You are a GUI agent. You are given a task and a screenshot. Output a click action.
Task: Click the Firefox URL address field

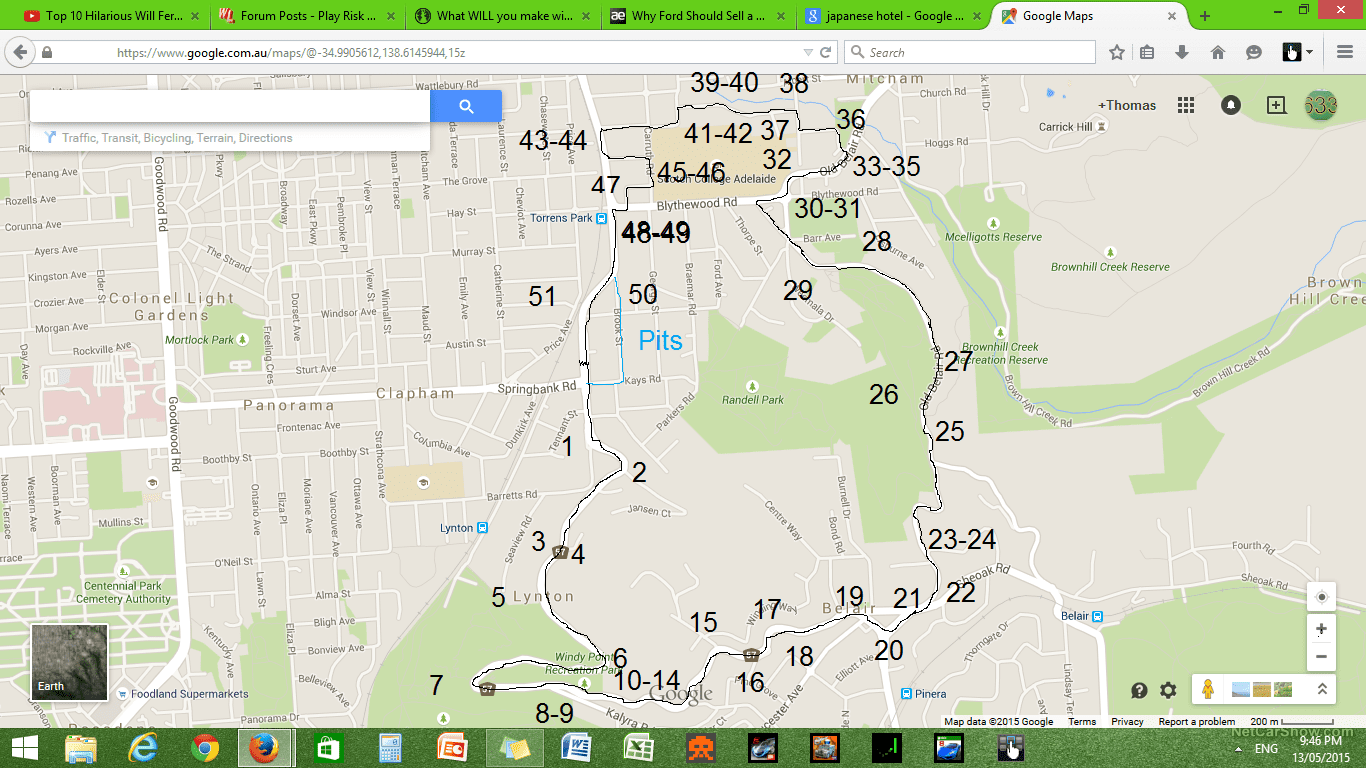pyautogui.click(x=456, y=53)
